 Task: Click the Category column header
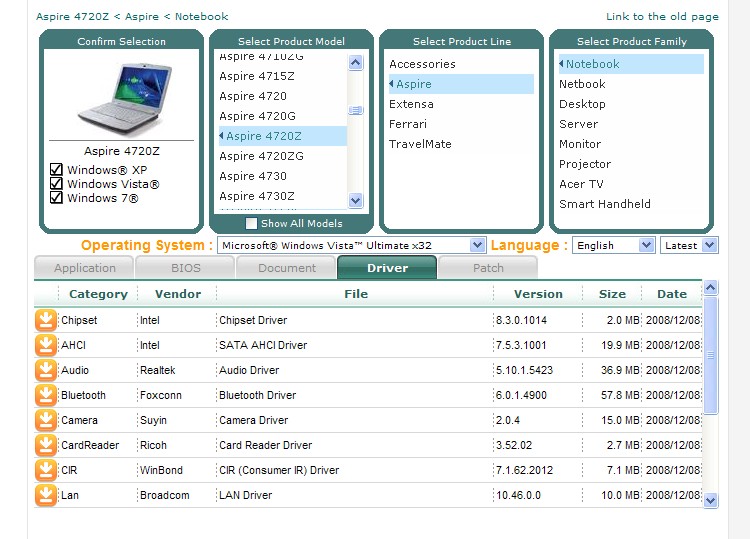tap(98, 294)
